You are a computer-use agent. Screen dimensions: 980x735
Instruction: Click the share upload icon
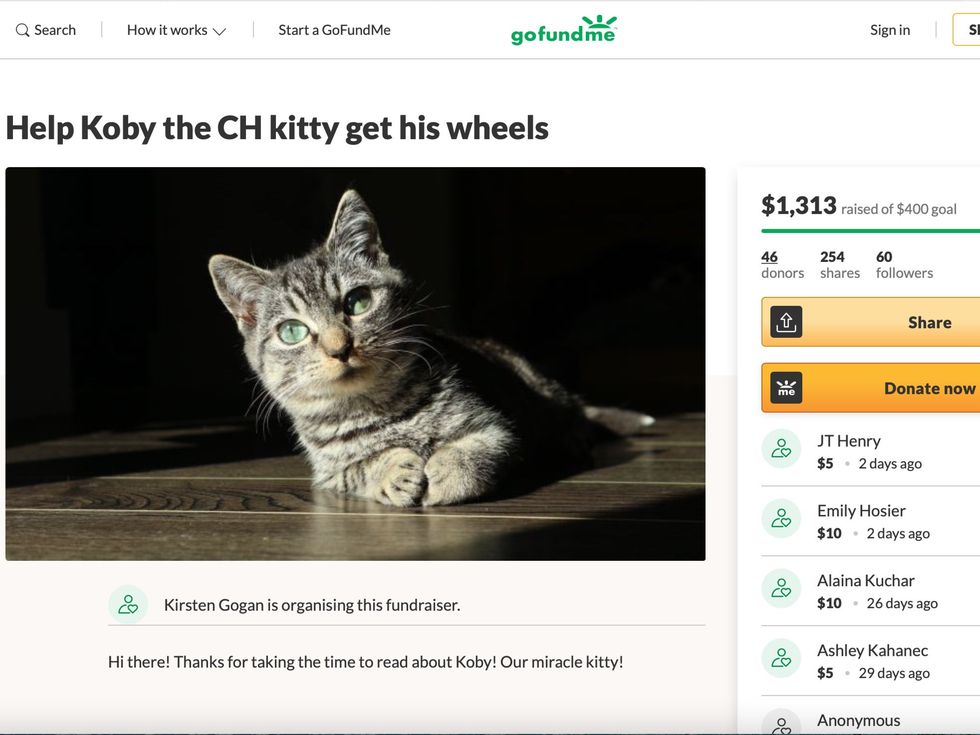pos(786,322)
